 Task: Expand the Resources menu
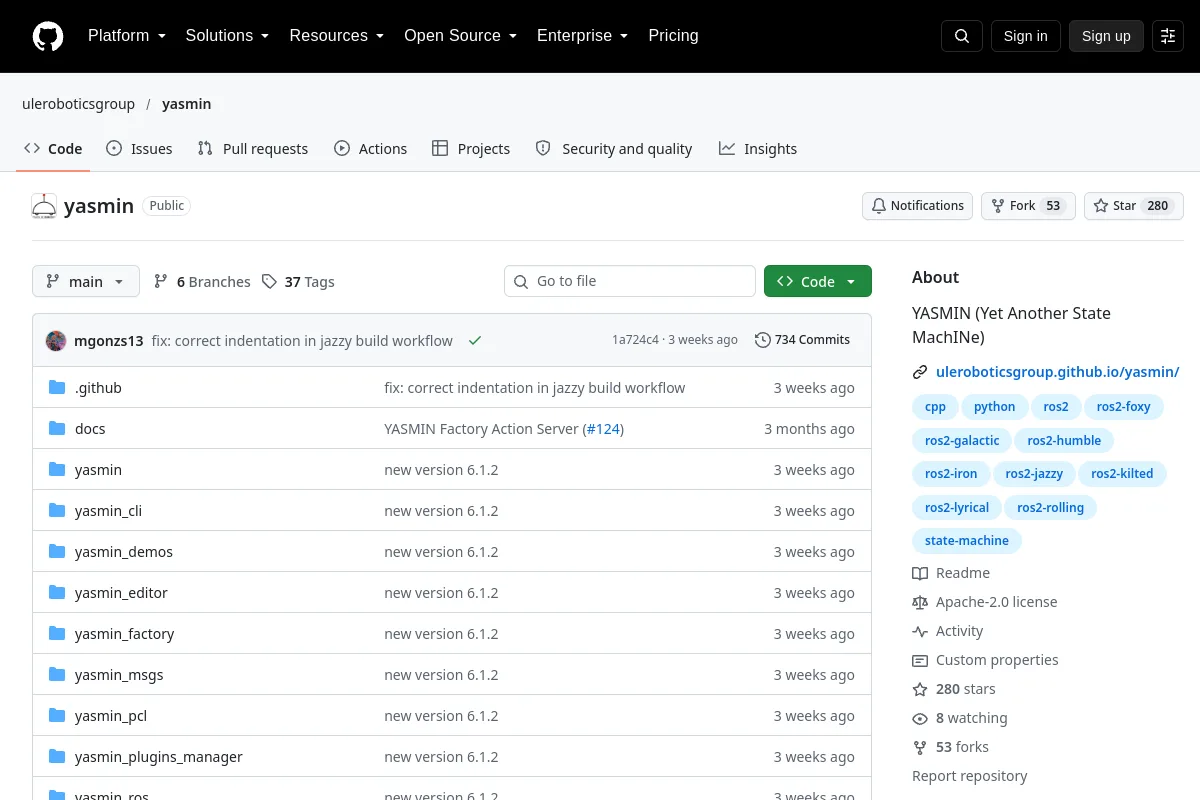pos(337,36)
